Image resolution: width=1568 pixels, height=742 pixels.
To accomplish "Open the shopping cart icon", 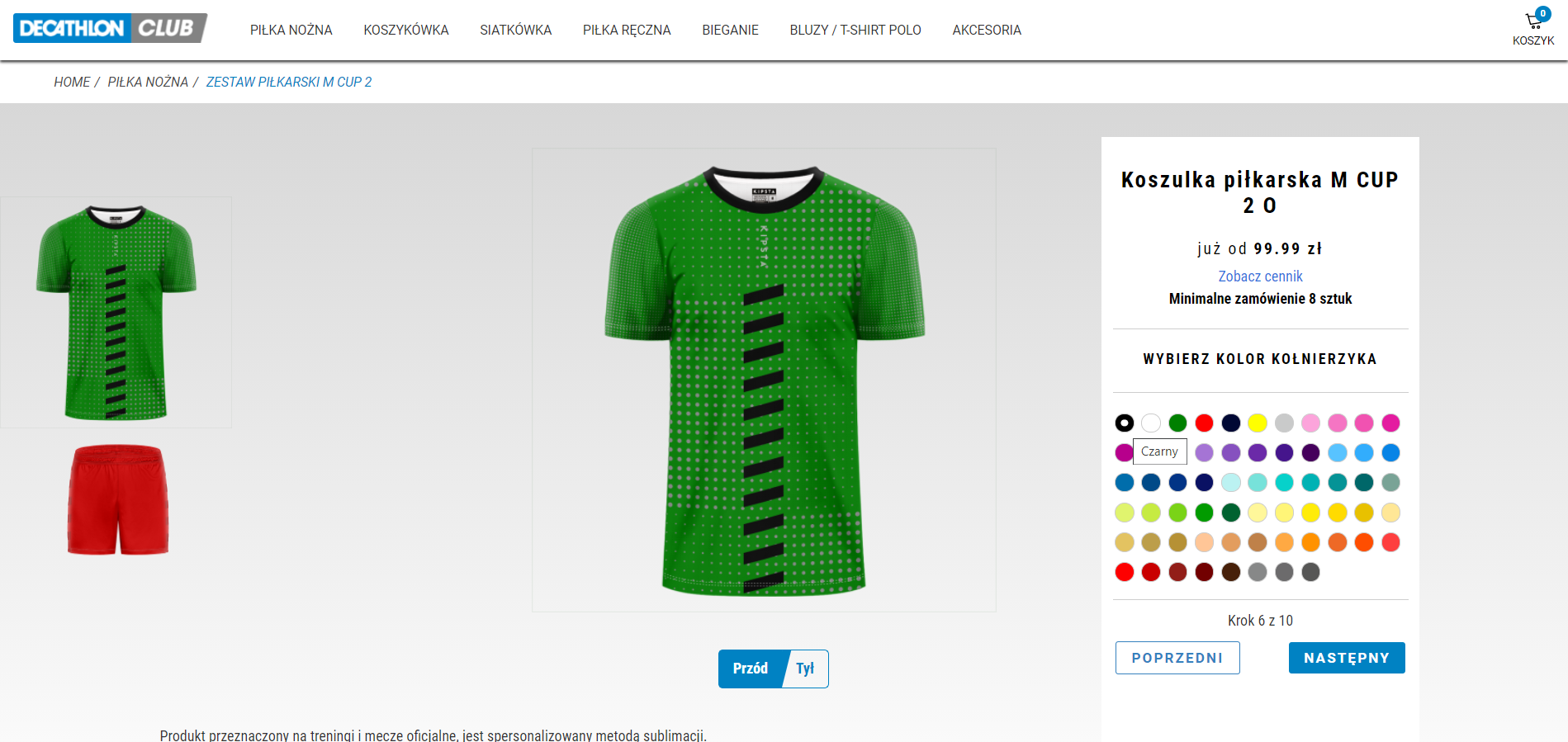I will pyautogui.click(x=1533, y=21).
